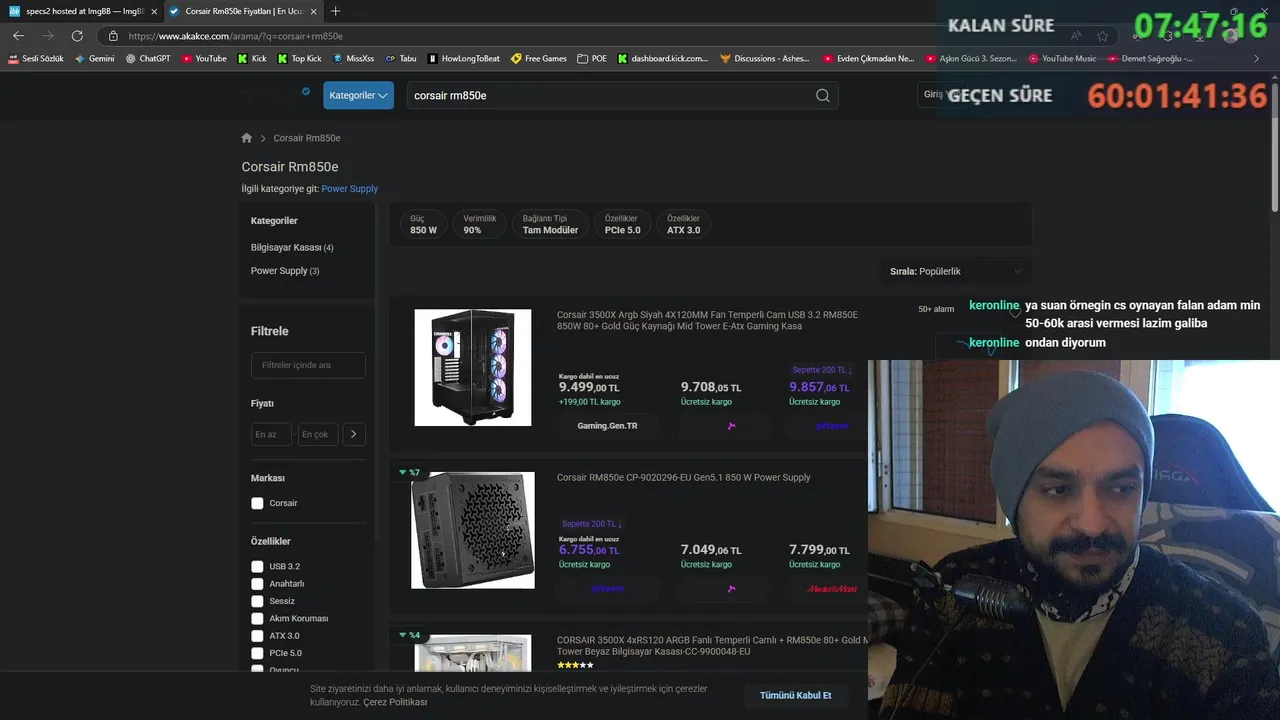1280x720 pixels.
Task: Check the USB 3.2 feature checkbox
Action: tap(257, 566)
